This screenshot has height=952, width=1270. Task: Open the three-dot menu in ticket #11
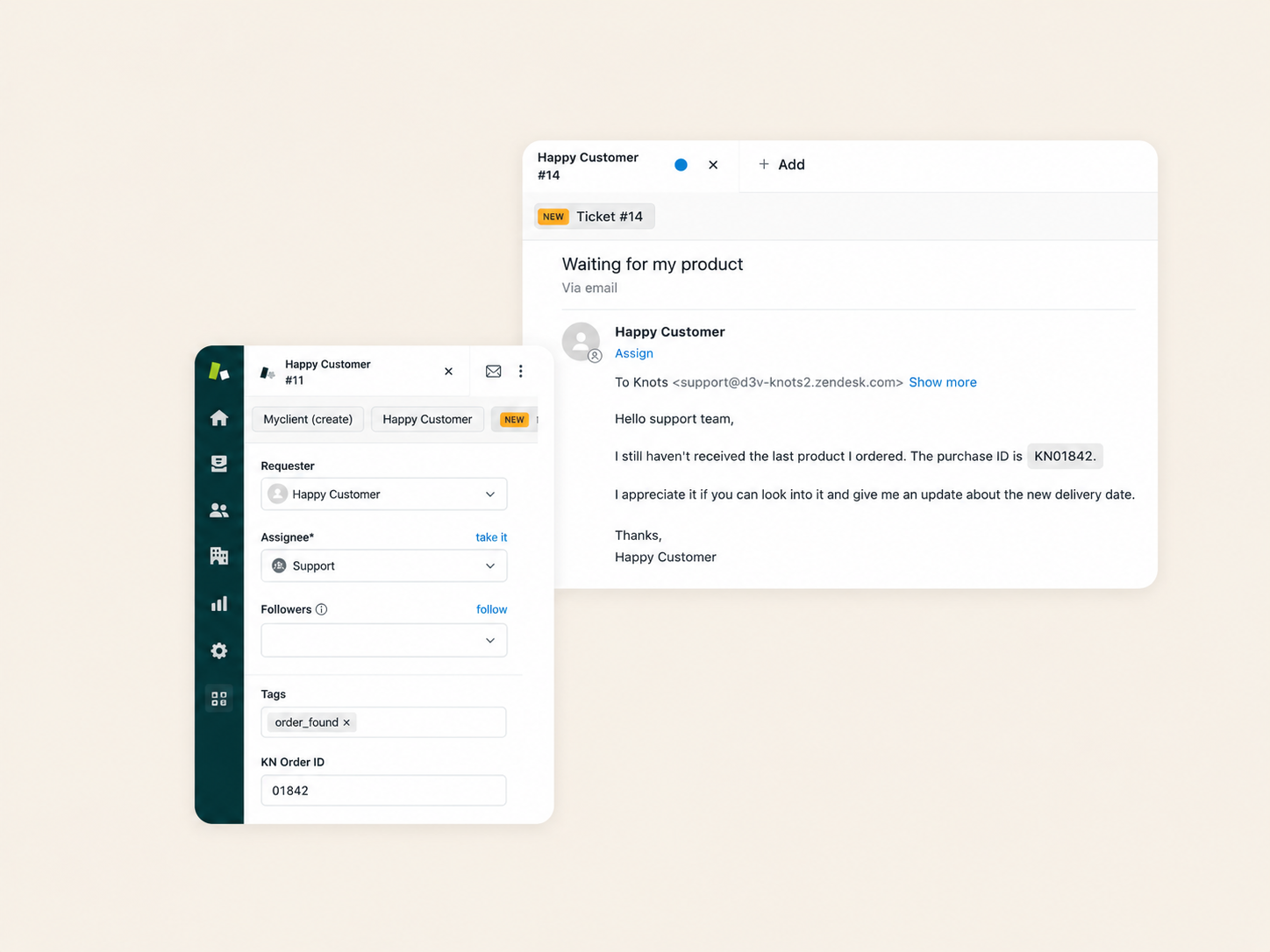(x=521, y=372)
